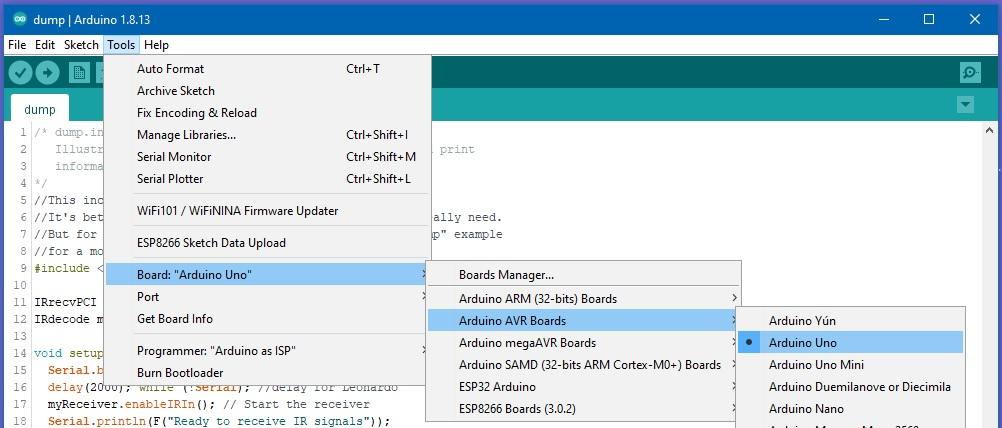Image resolution: width=1002 pixels, height=428 pixels.
Task: Expand Arduino megaAVR Boards submenu
Action: point(583,343)
